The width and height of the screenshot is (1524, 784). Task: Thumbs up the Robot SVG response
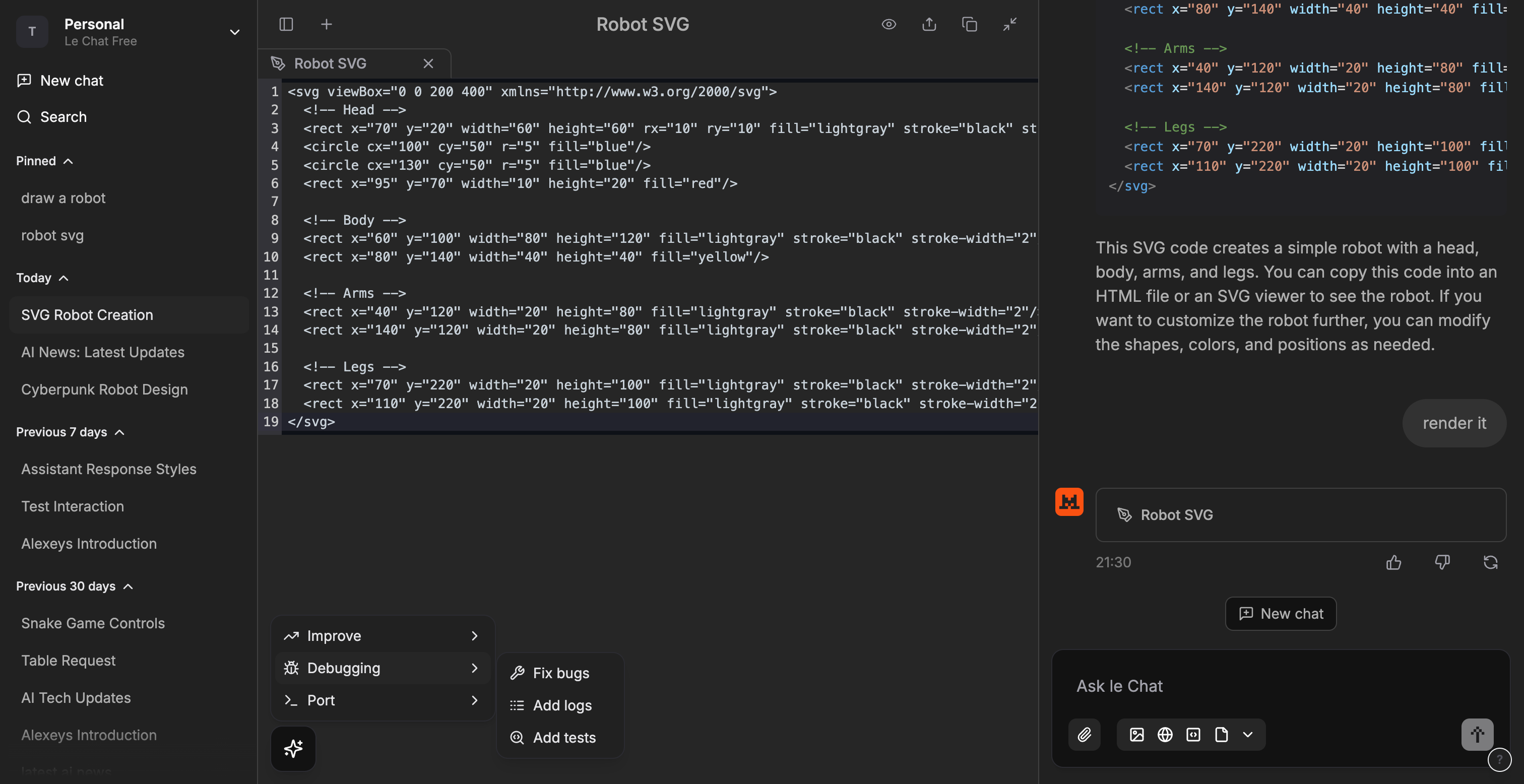(x=1394, y=561)
